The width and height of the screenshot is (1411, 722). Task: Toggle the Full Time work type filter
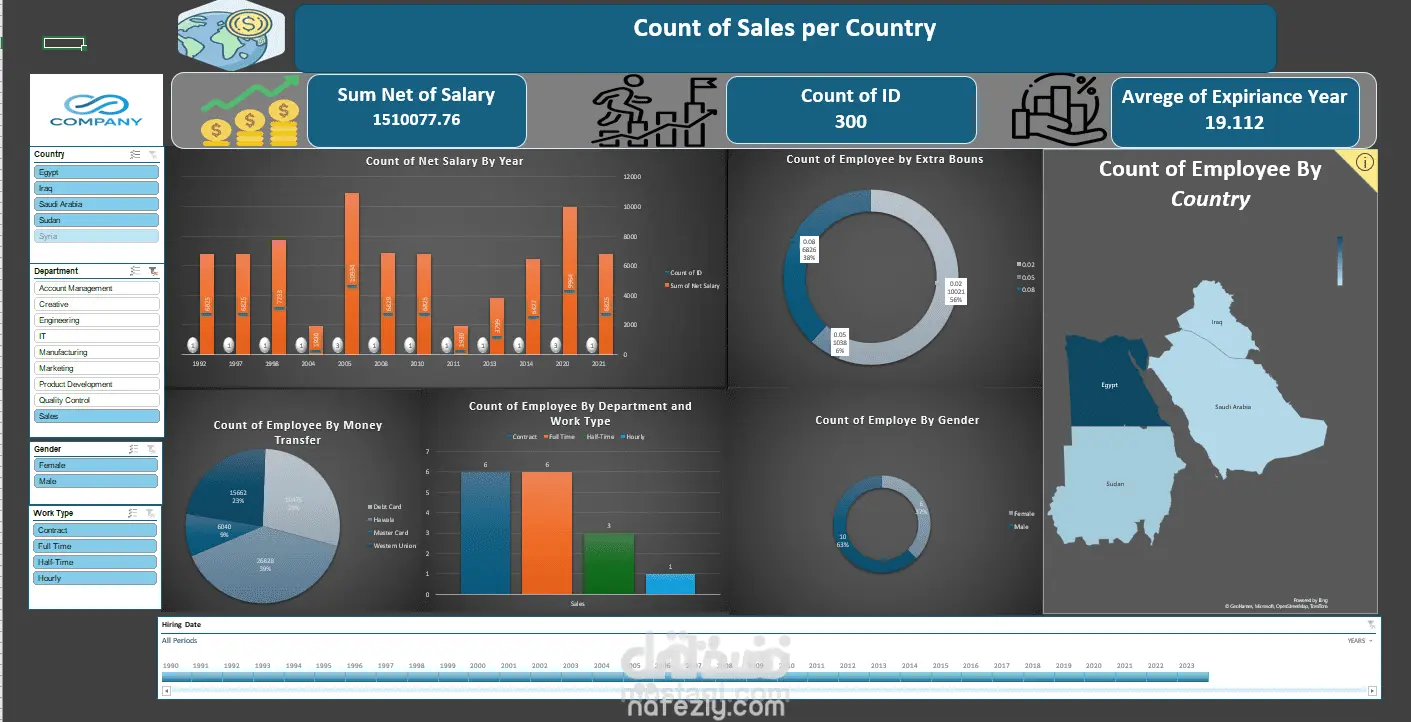coord(96,546)
